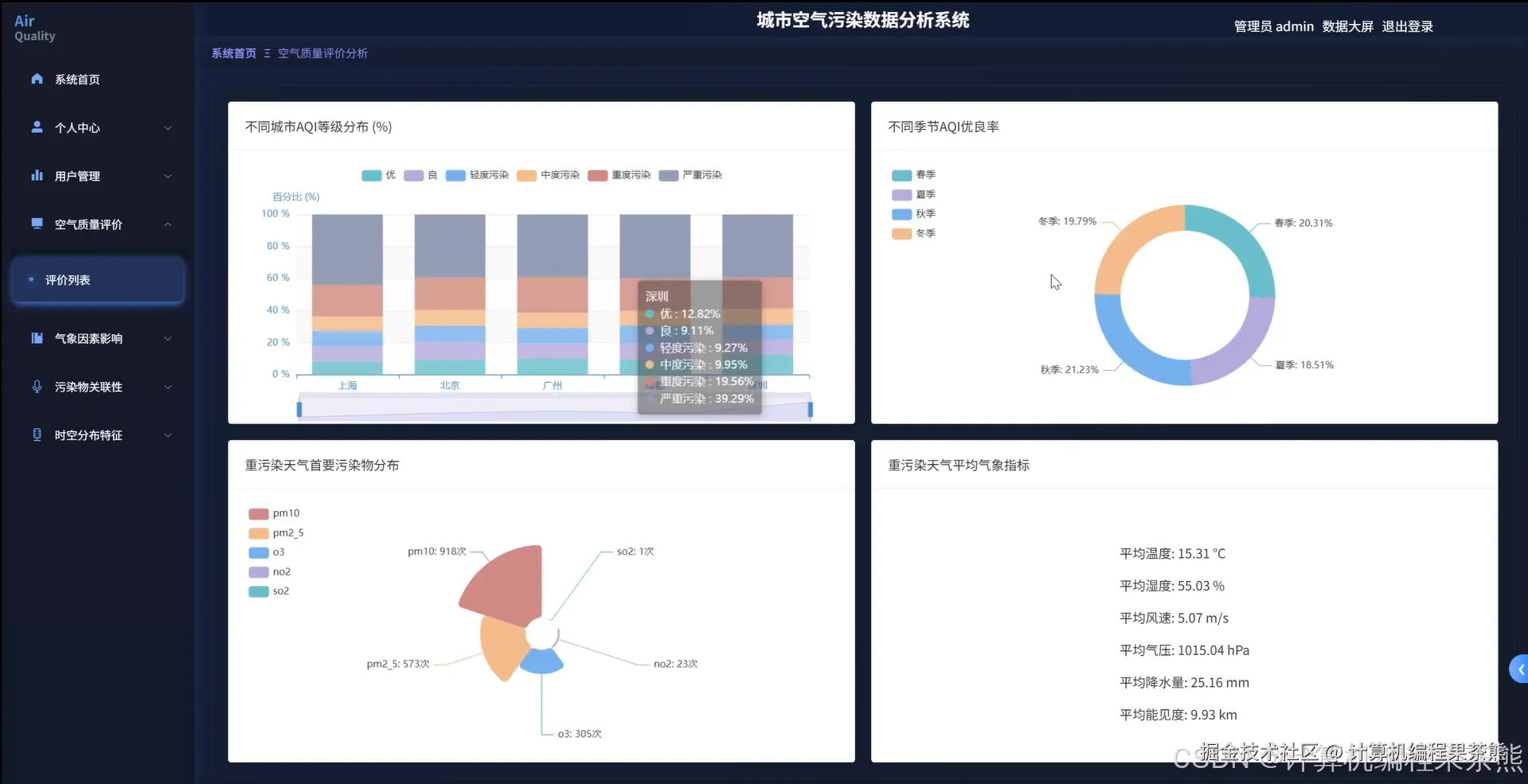1528x784 pixels.
Task: Open the 污染物关联性 menu
Action: (x=97, y=388)
